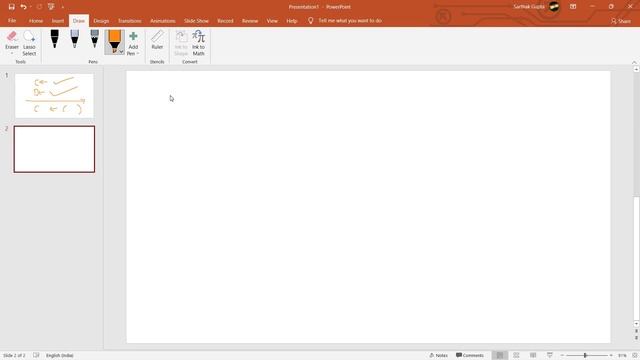Open the File tab
The image size is (640, 360).
click(x=12, y=21)
